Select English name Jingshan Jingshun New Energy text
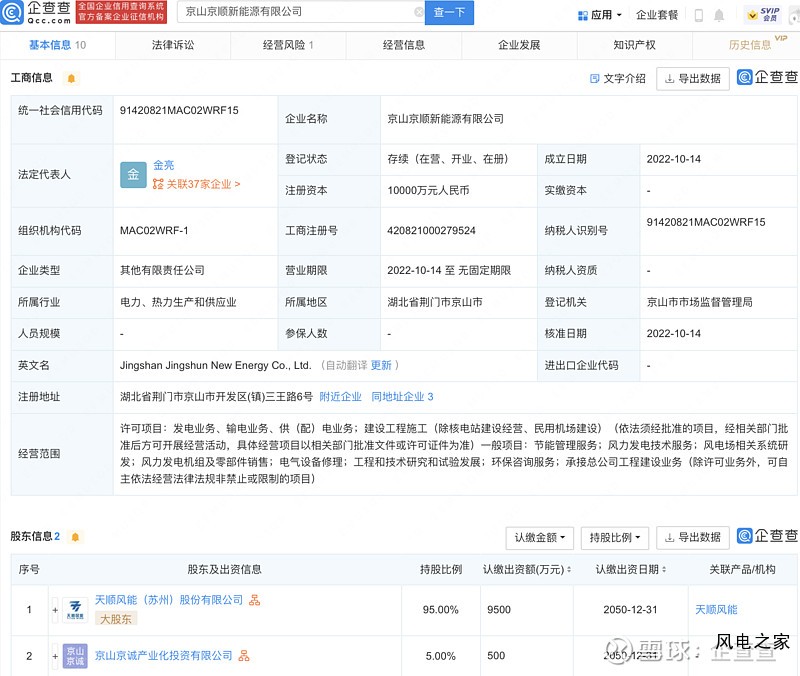 point(215,365)
